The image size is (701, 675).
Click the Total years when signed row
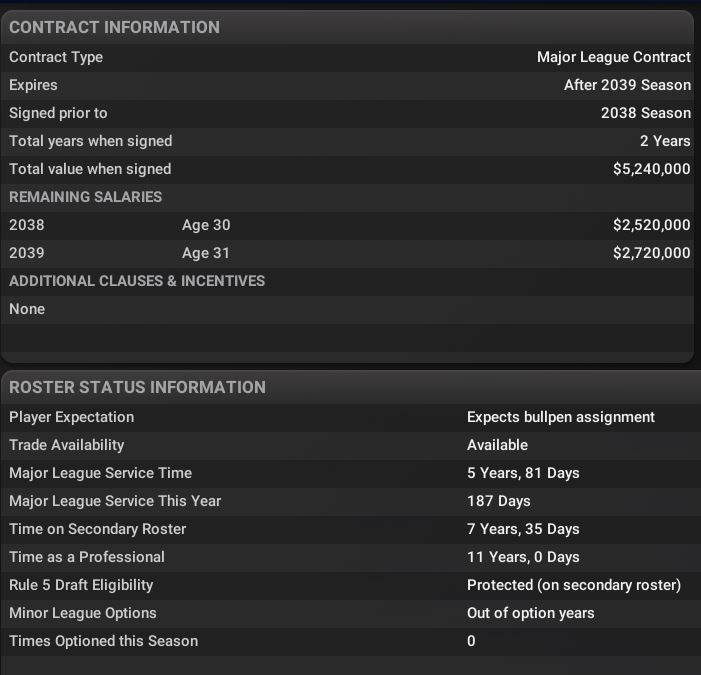point(90,141)
